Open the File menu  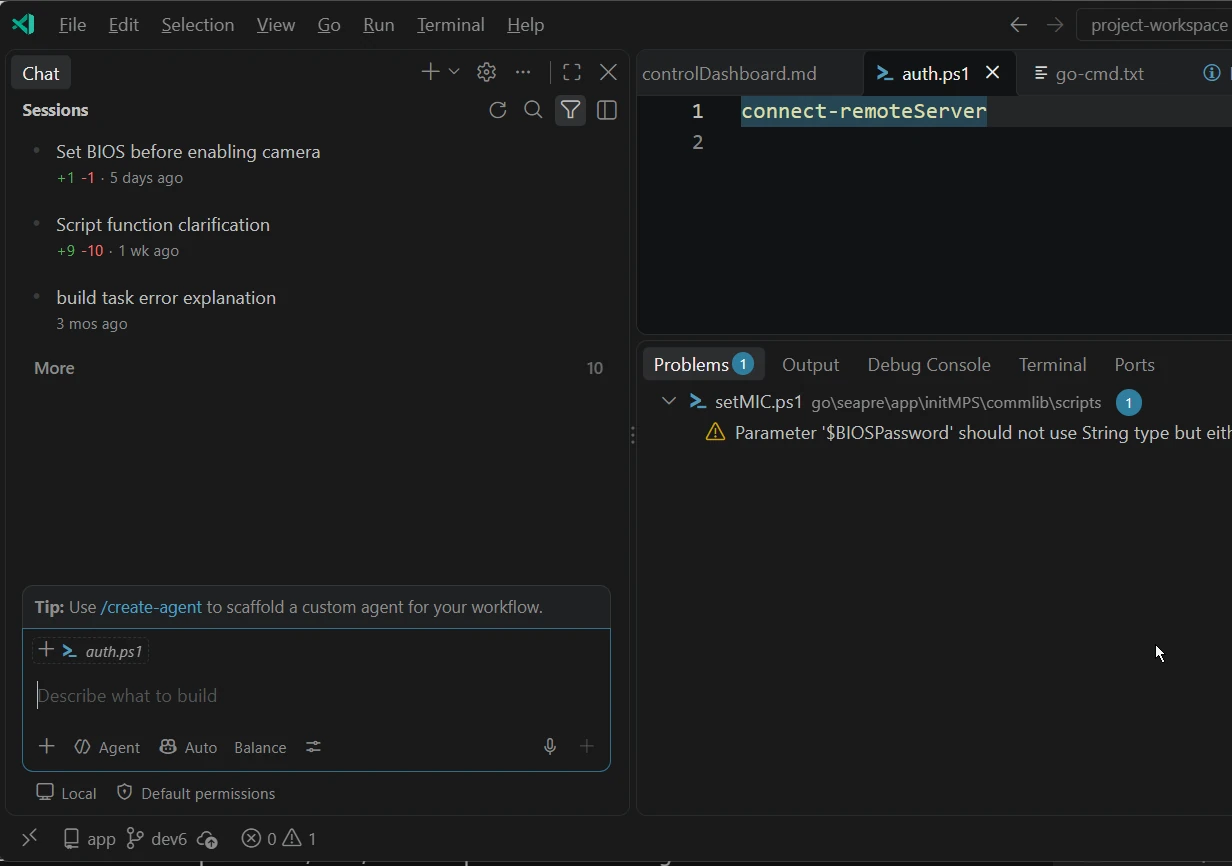(x=73, y=25)
